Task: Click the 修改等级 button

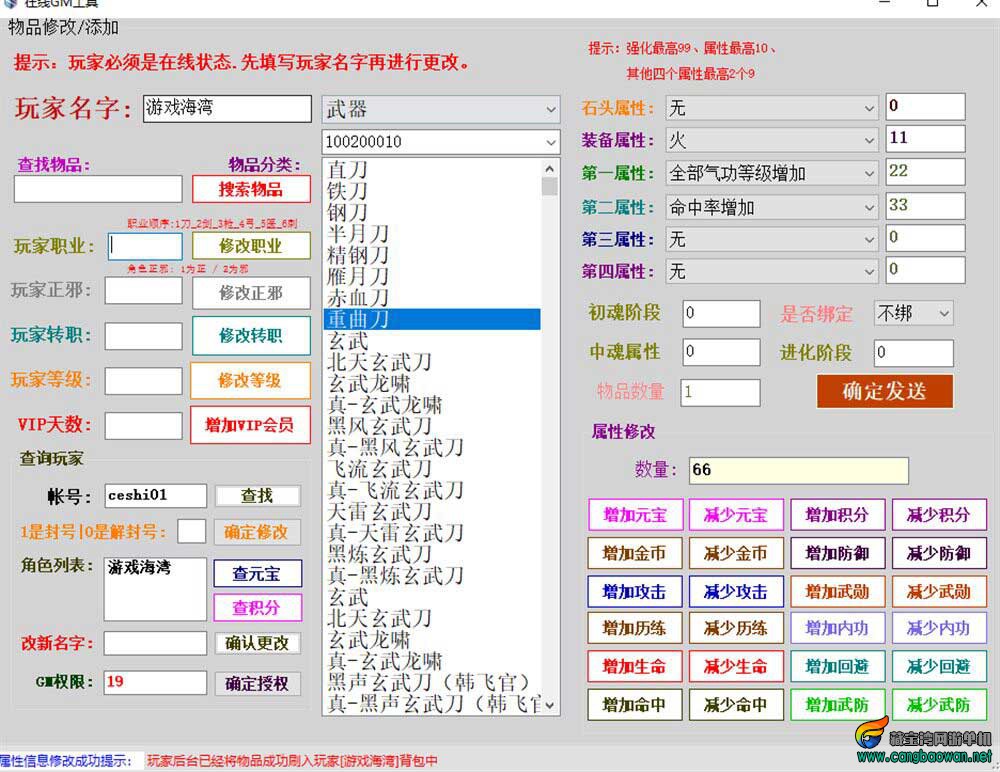Action: pyautogui.click(x=250, y=380)
